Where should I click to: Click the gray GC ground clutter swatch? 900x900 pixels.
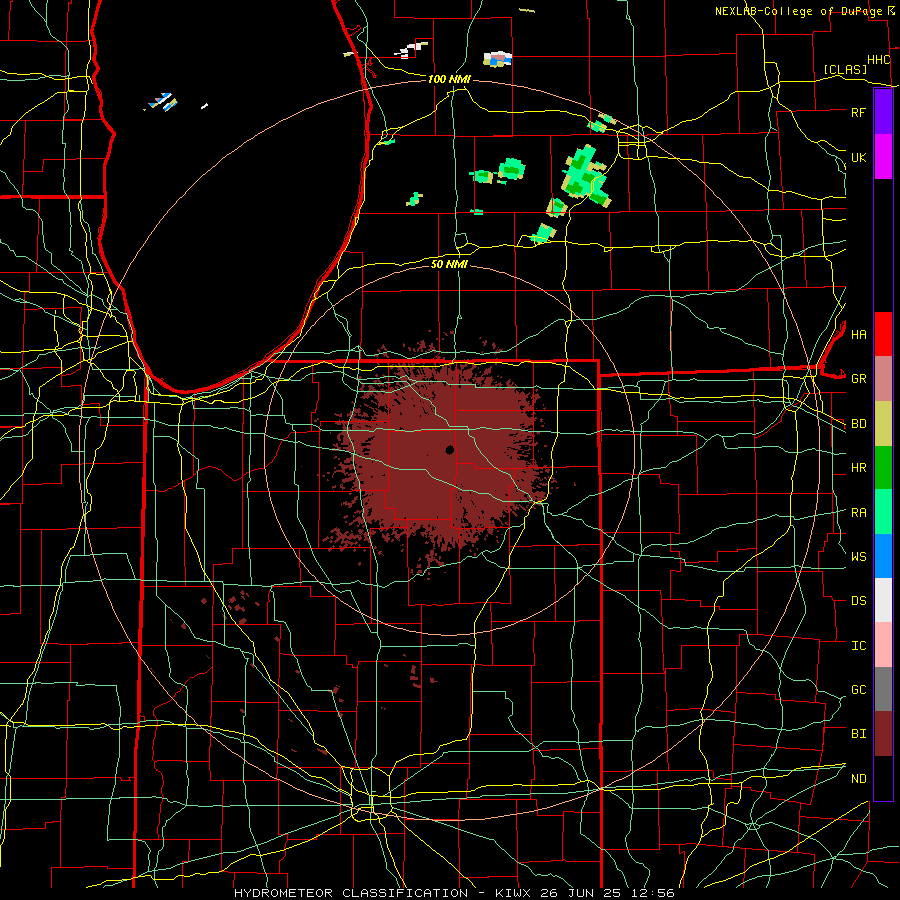[x=883, y=689]
